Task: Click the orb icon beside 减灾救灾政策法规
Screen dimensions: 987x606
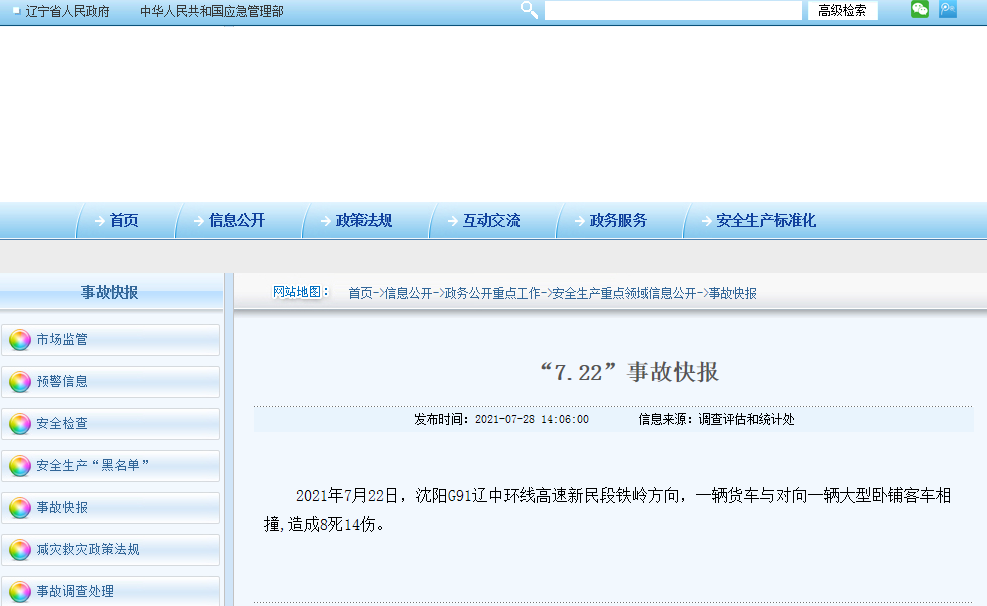Action: point(20,550)
